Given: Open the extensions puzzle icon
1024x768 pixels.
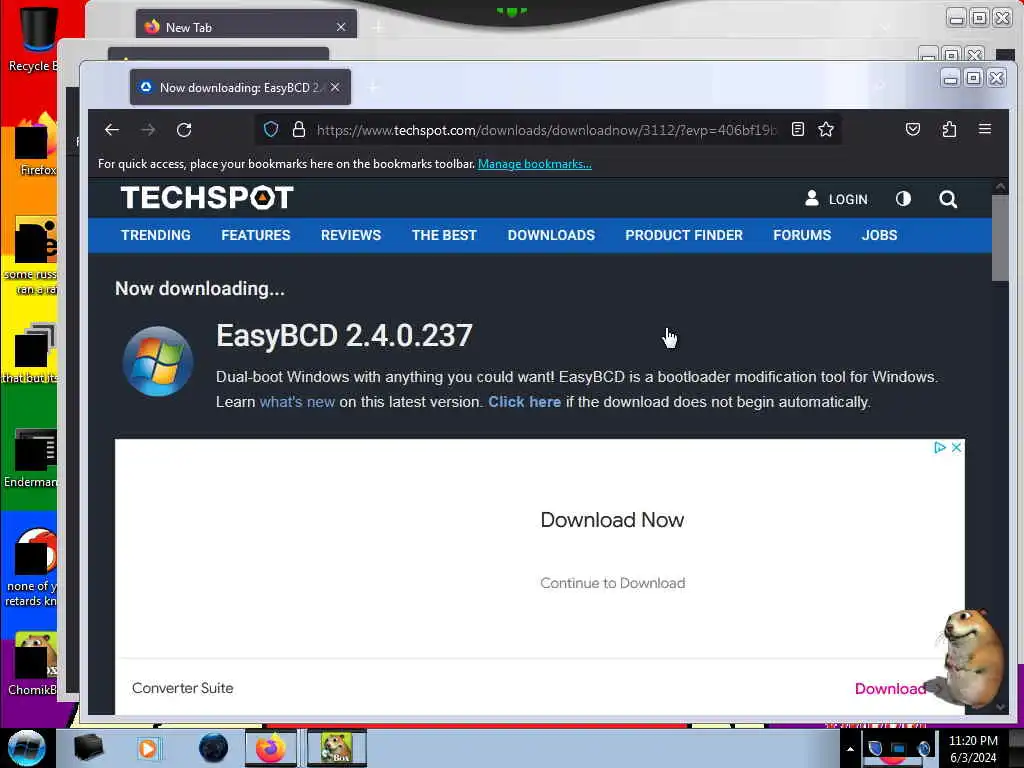Looking at the screenshot, I should tap(949, 129).
